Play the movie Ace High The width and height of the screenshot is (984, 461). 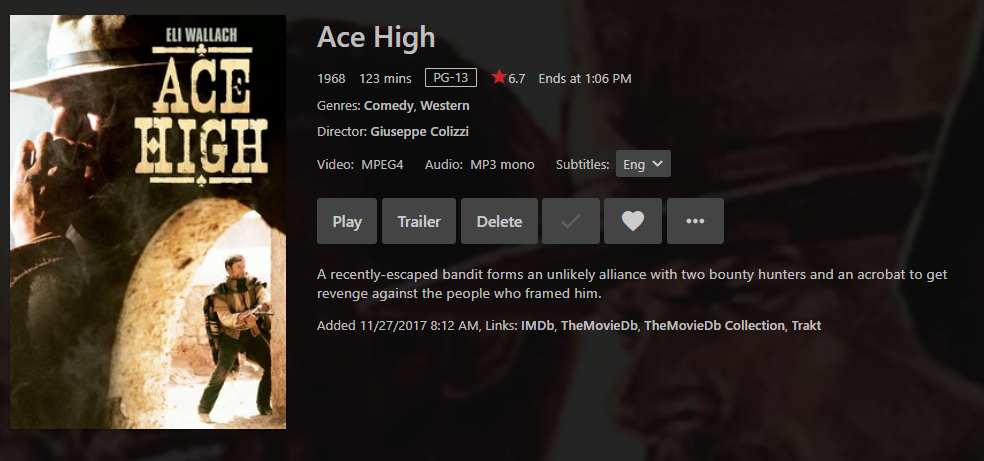pos(347,221)
